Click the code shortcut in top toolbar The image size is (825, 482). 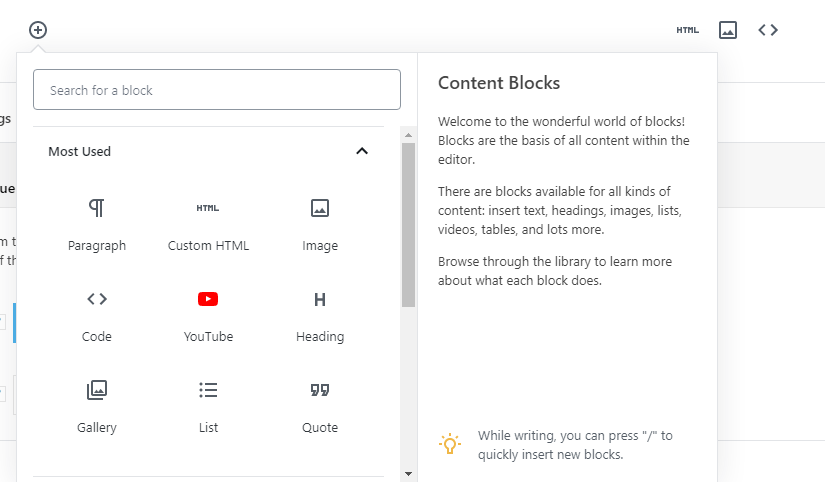pos(768,30)
